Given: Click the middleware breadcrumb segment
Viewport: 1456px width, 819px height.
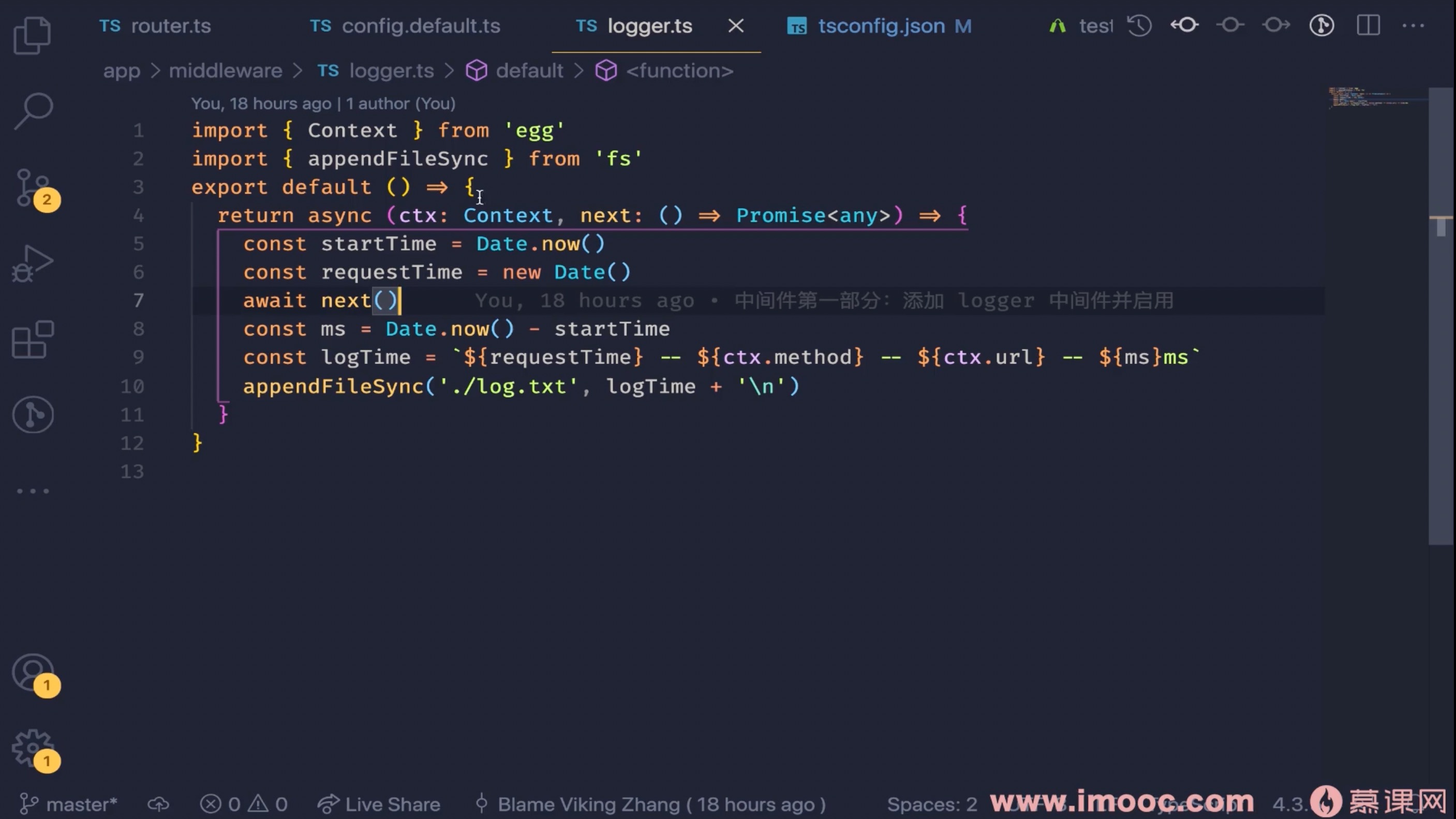Looking at the screenshot, I should point(226,71).
